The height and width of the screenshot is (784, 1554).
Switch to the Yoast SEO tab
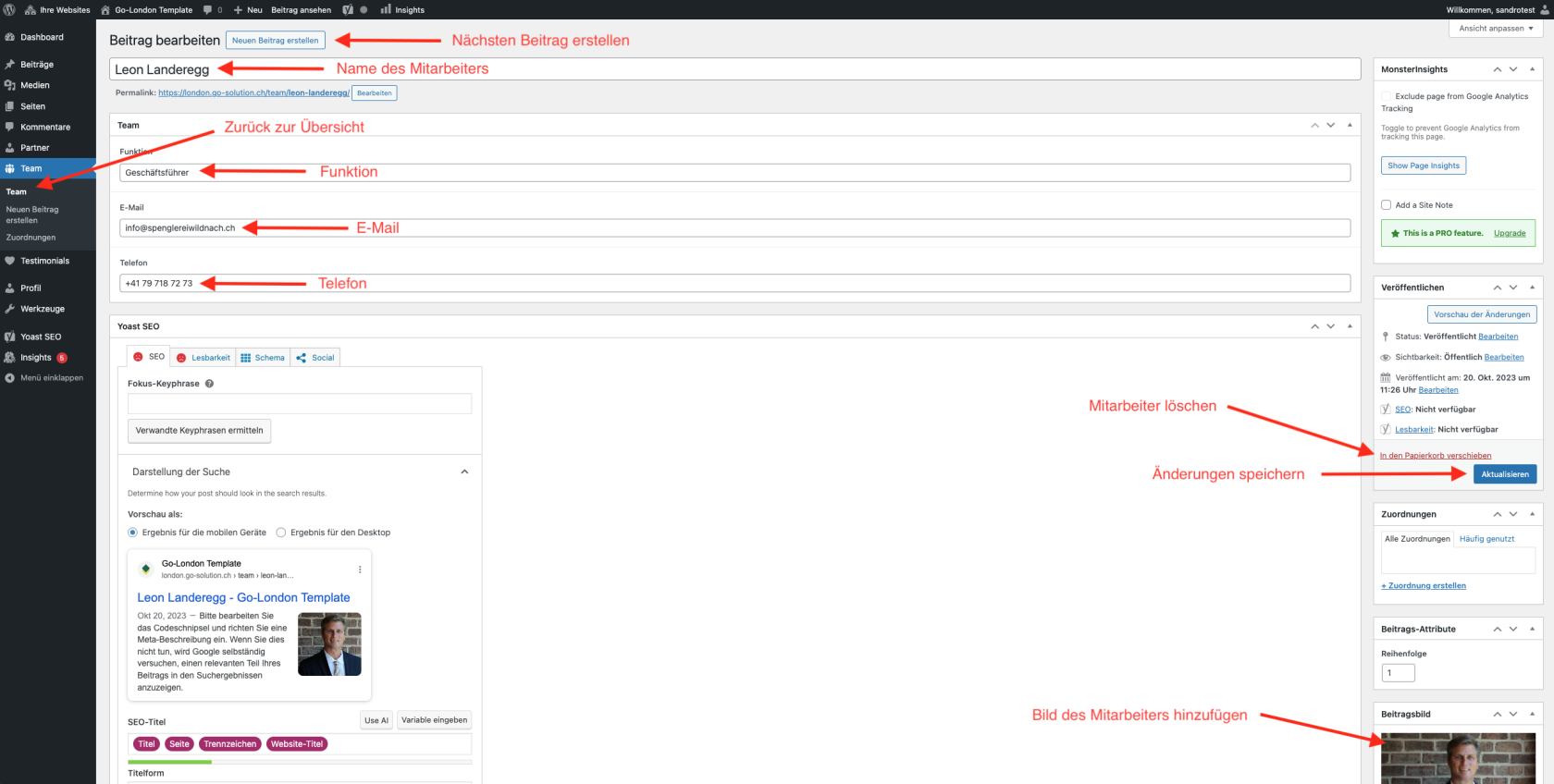(x=149, y=357)
